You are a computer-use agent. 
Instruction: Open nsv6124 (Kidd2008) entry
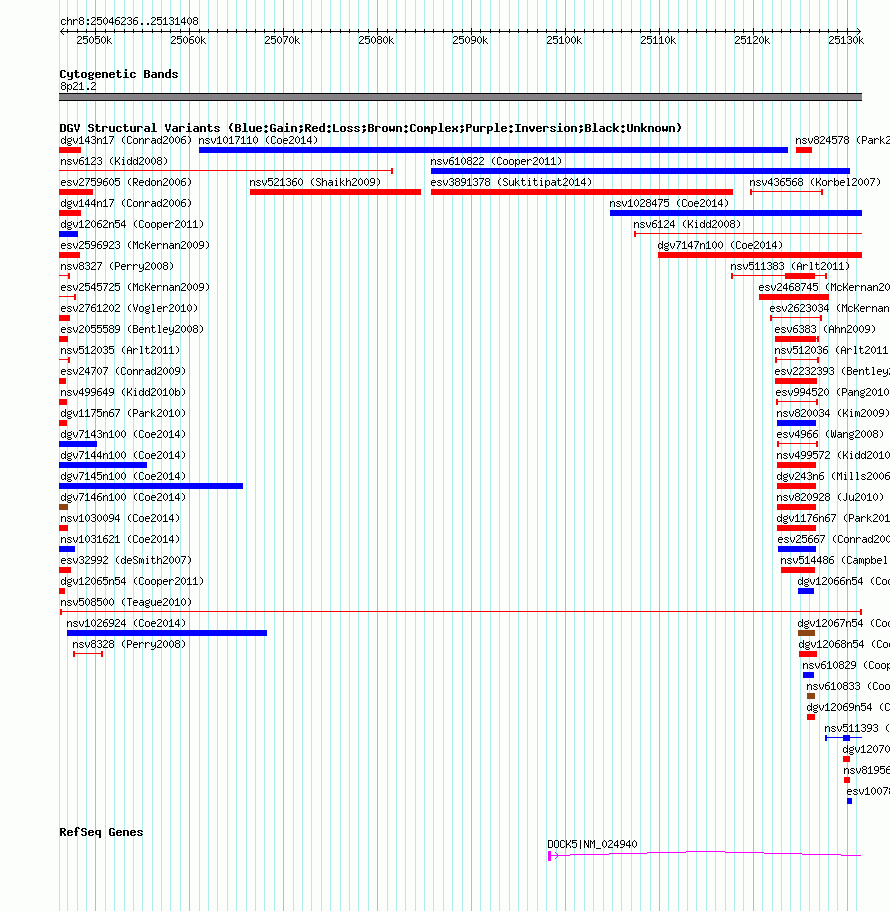pyautogui.click(x=687, y=224)
